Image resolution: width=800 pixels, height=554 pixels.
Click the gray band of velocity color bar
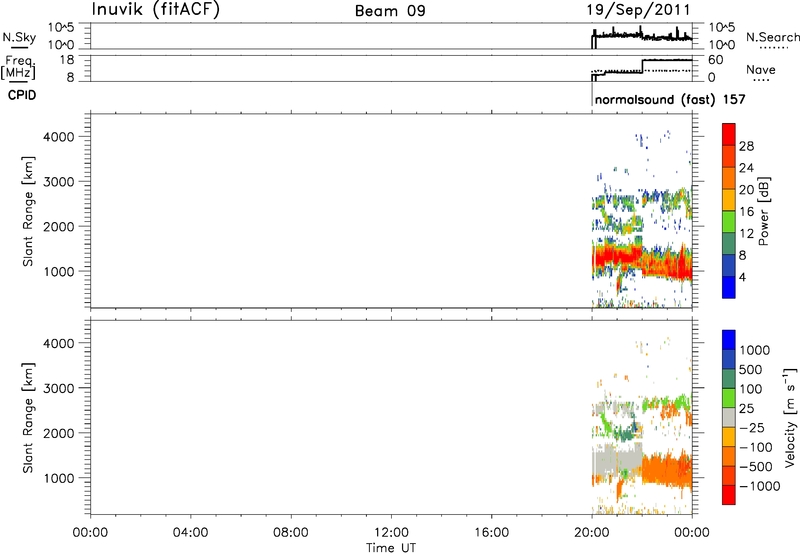(x=729, y=417)
